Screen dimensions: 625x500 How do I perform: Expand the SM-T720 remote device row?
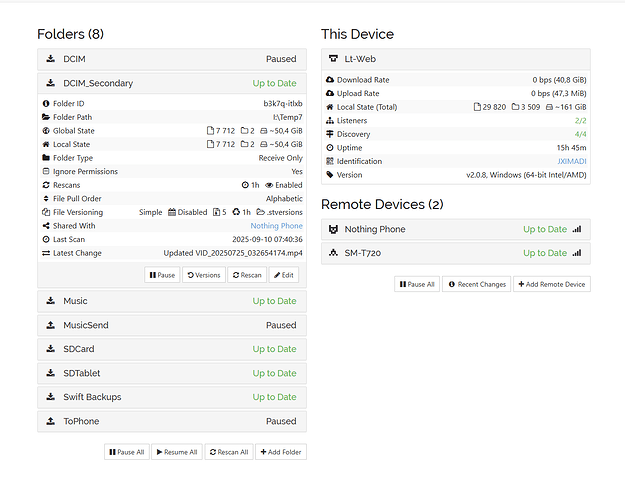[455, 253]
